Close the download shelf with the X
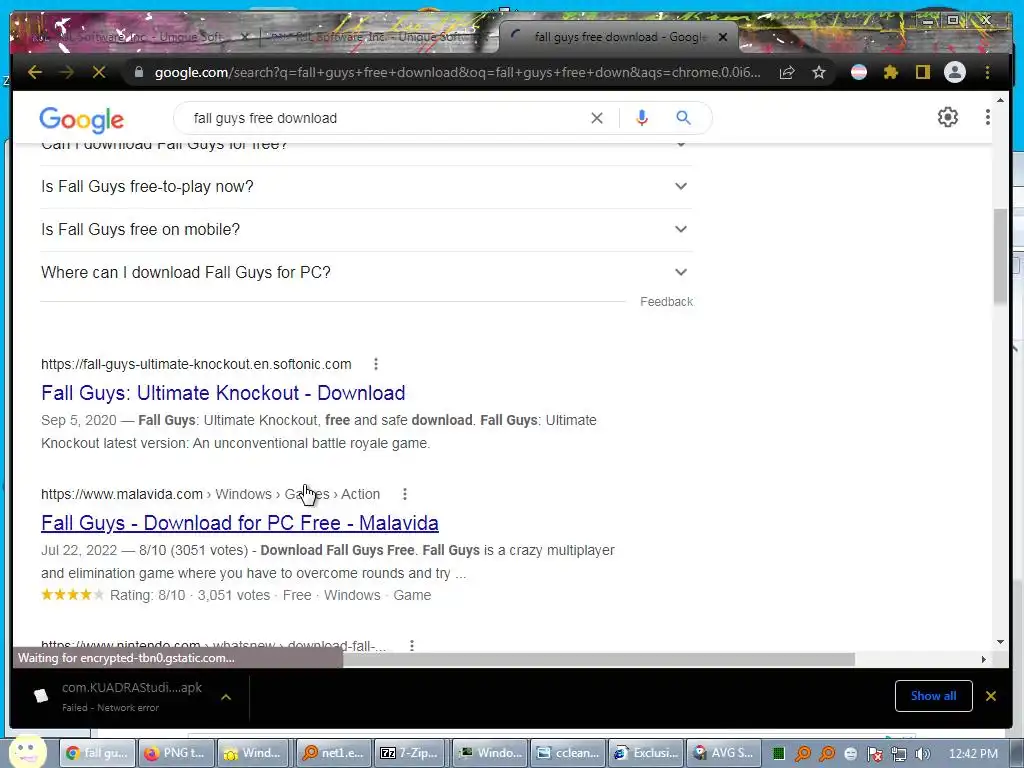This screenshot has height=768, width=1024. (991, 696)
